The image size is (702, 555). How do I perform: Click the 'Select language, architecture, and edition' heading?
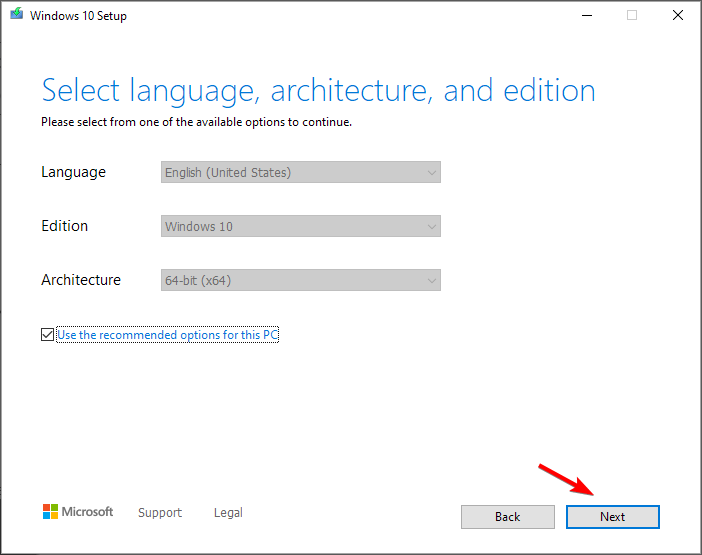318,91
